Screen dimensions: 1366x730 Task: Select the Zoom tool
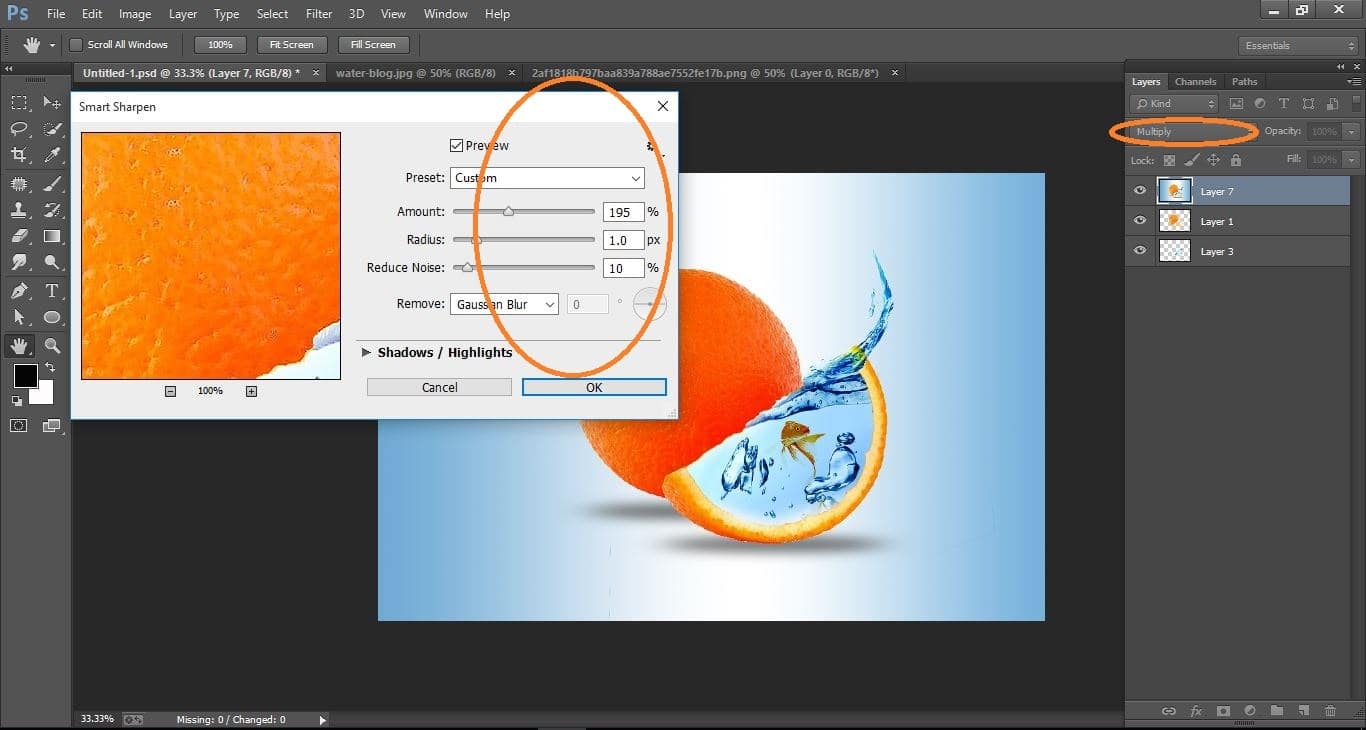click(x=52, y=344)
